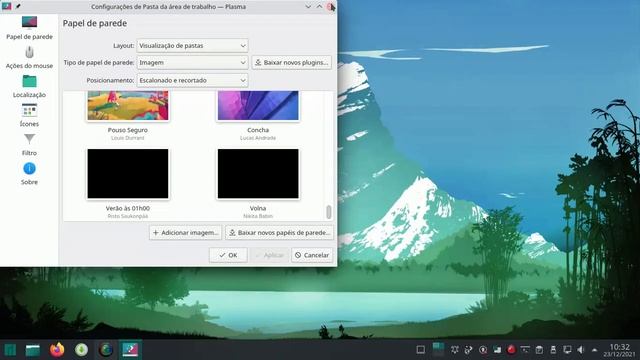Image resolution: width=640 pixels, height=360 pixels.
Task: Launch Firefox from the taskbar
Action: pos(57,350)
